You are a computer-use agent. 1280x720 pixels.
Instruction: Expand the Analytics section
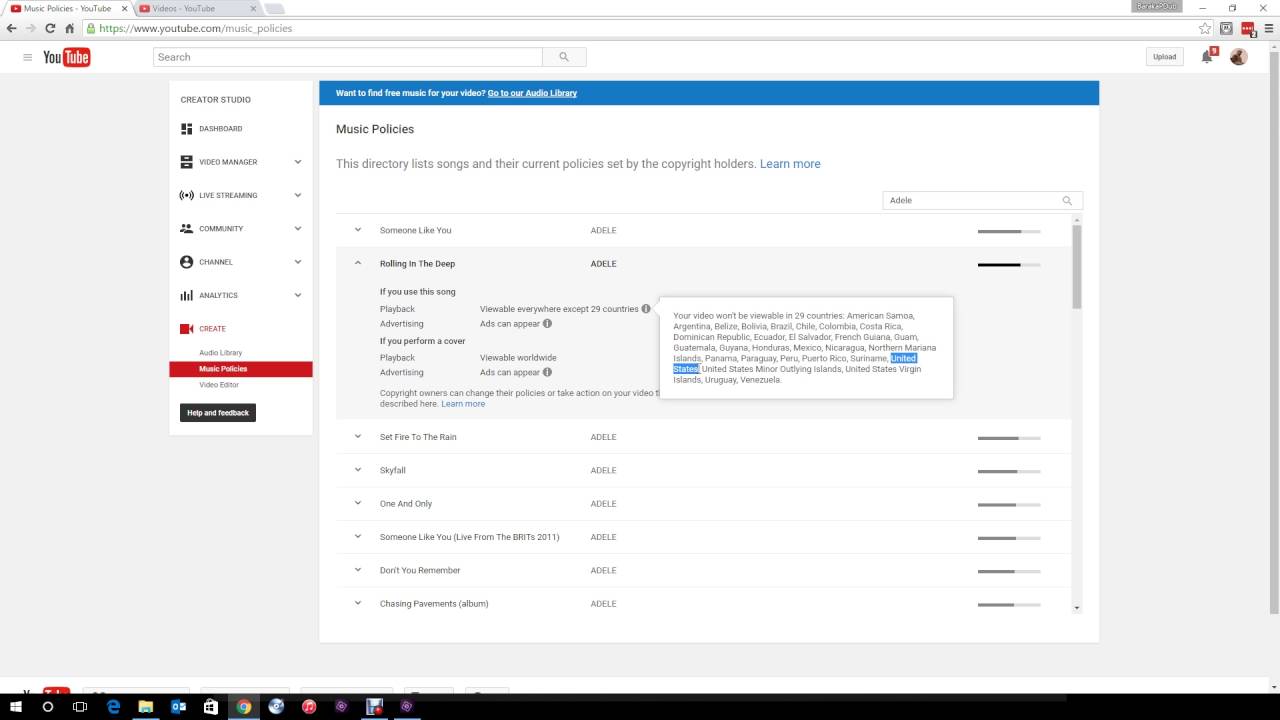(x=298, y=295)
